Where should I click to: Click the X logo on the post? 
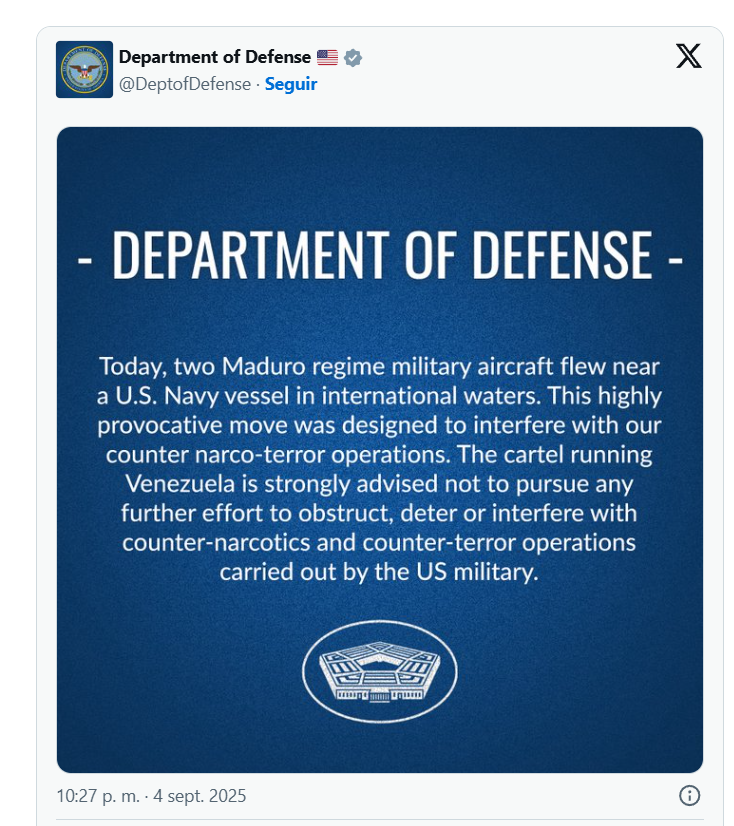[688, 56]
